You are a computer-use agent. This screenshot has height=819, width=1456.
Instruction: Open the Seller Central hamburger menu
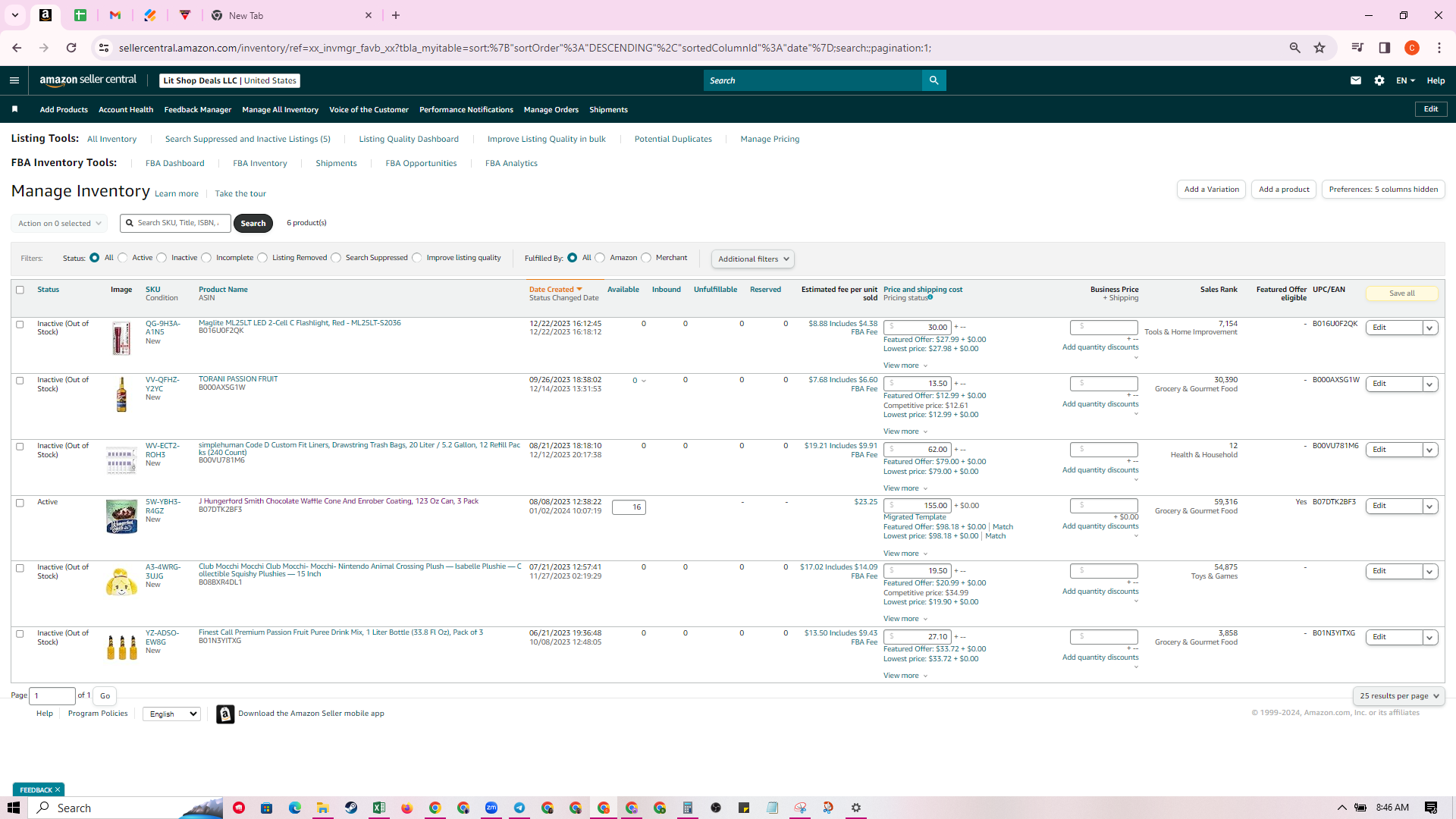(x=14, y=80)
